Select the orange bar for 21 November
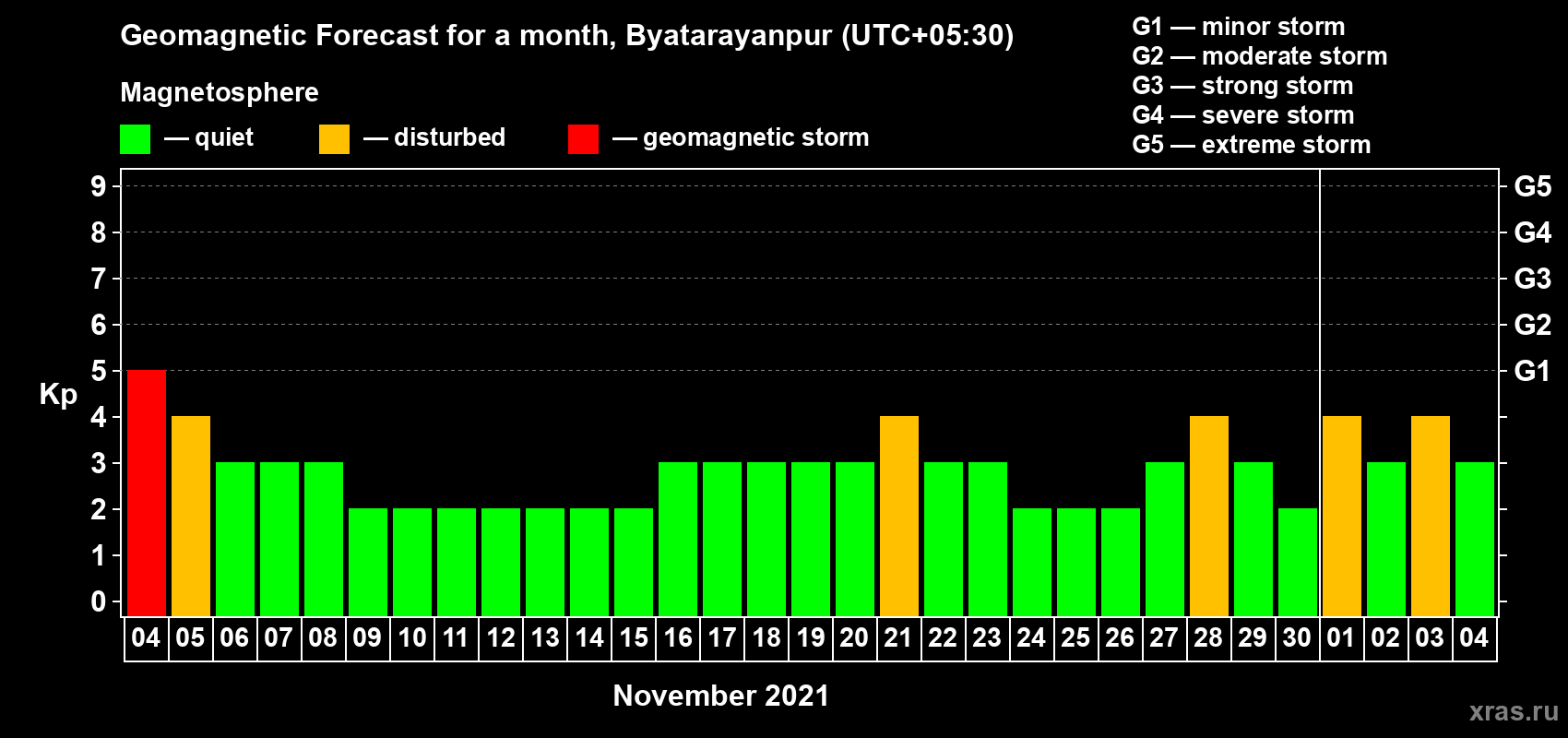The width and height of the screenshot is (1568, 738). tap(899, 517)
